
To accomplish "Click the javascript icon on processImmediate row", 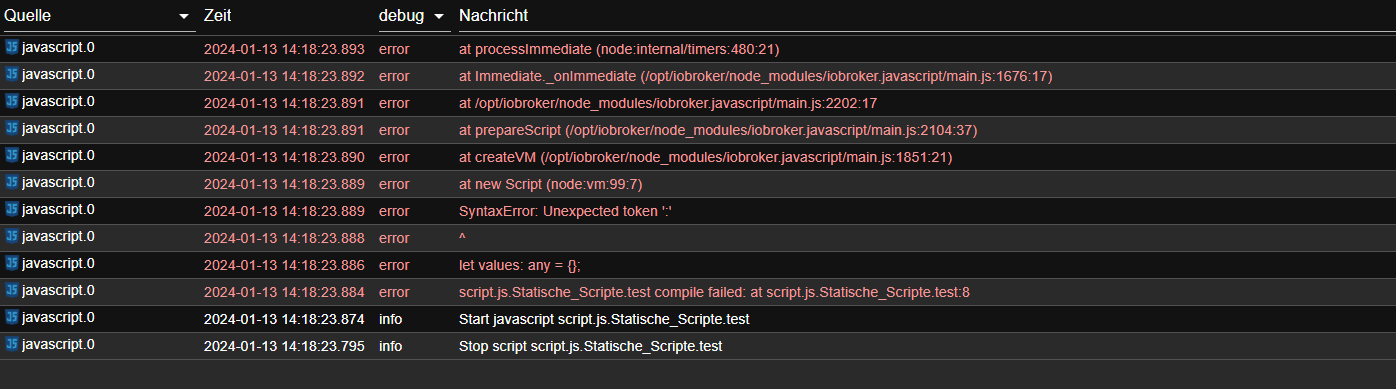I will (12, 47).
